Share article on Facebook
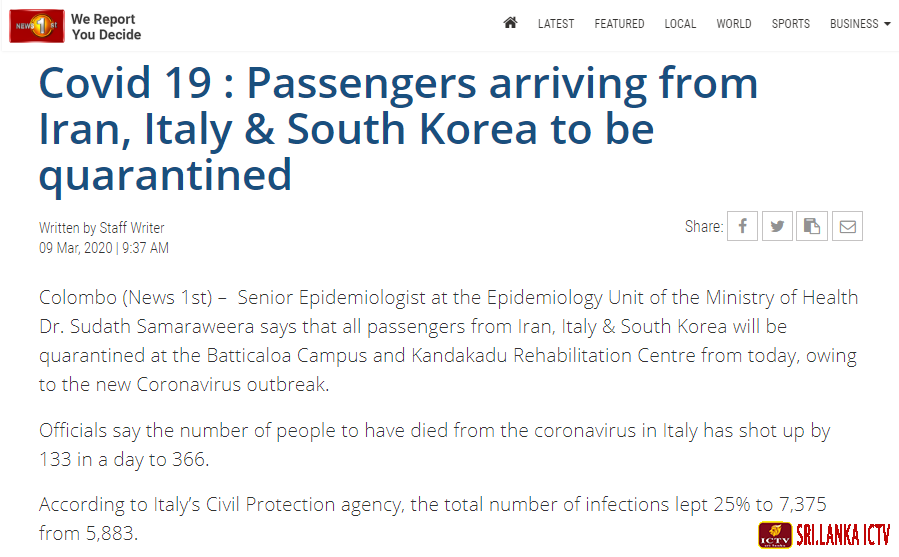This screenshot has height=557, width=899. (742, 226)
